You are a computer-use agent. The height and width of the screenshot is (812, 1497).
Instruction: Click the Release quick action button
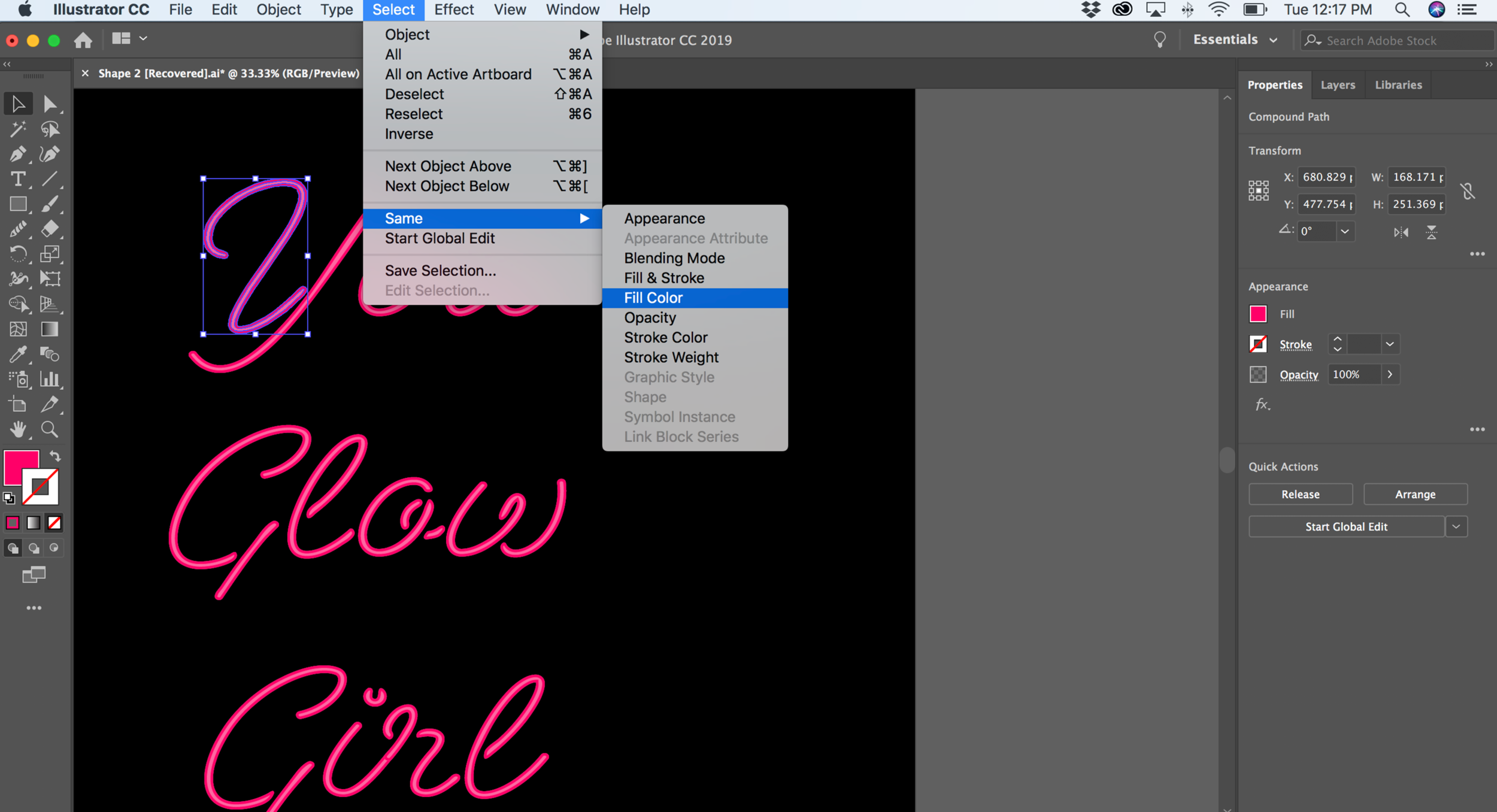coord(1300,494)
